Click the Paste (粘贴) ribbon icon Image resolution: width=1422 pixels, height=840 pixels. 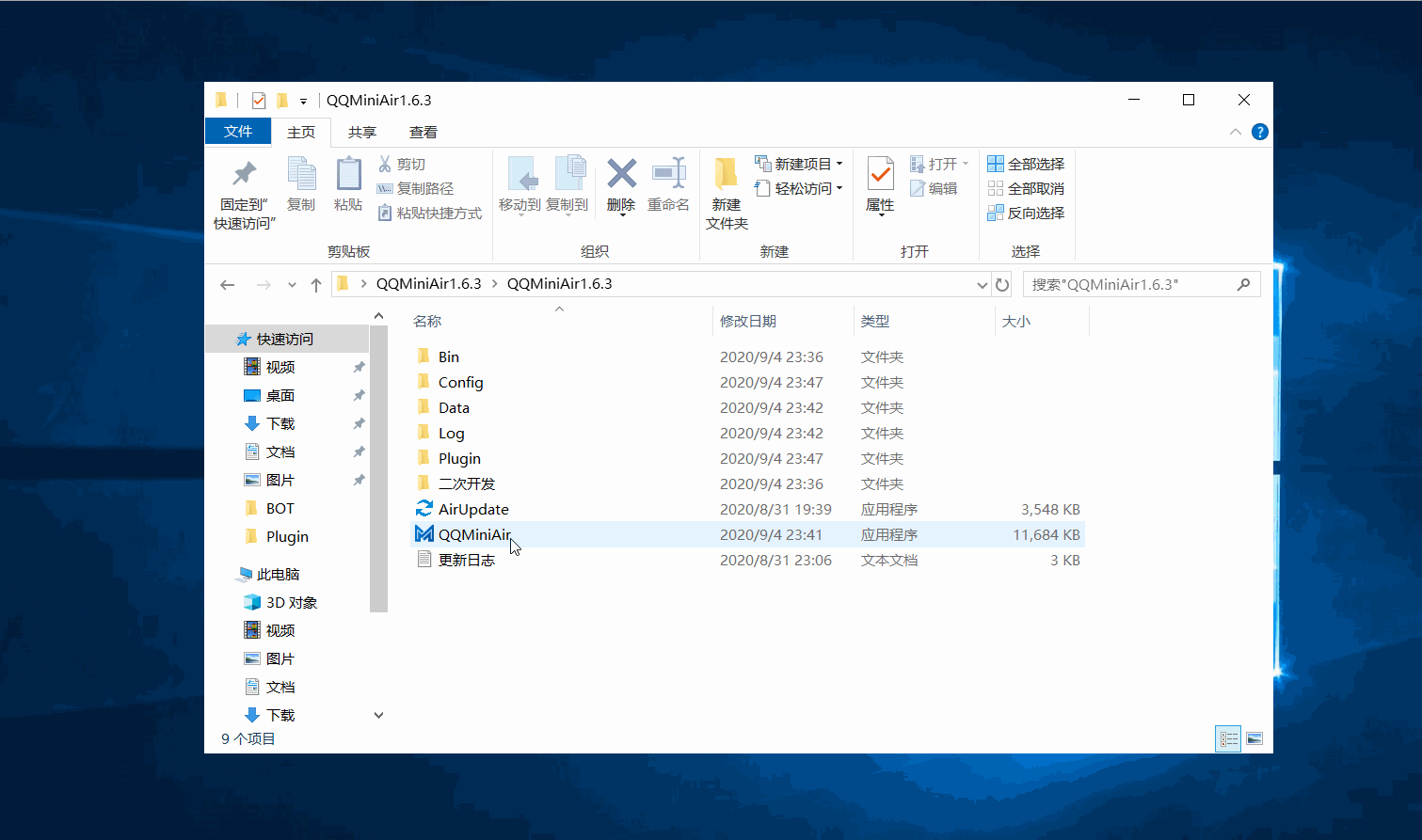tap(348, 174)
